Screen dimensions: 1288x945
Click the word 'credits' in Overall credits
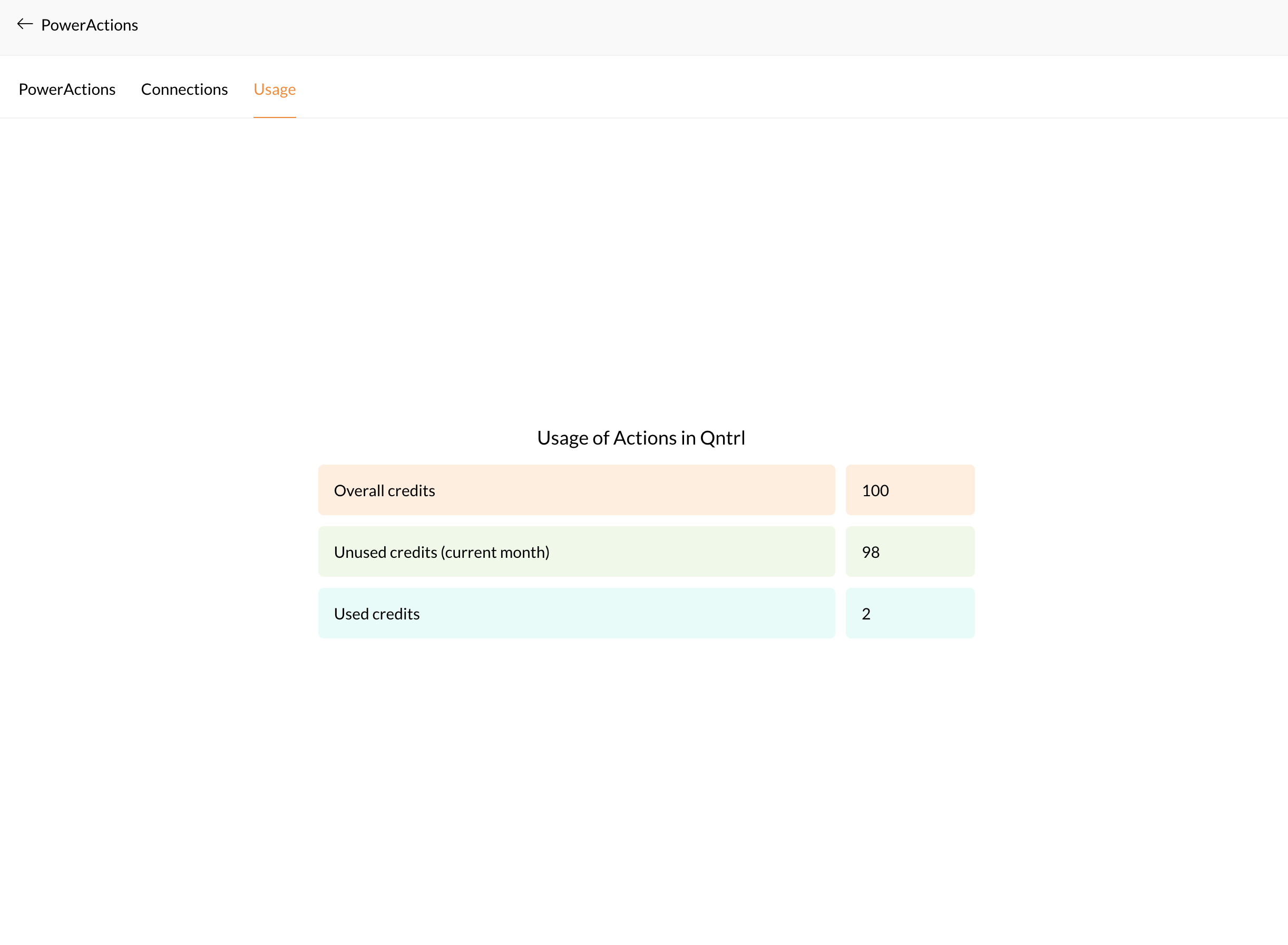click(x=412, y=491)
